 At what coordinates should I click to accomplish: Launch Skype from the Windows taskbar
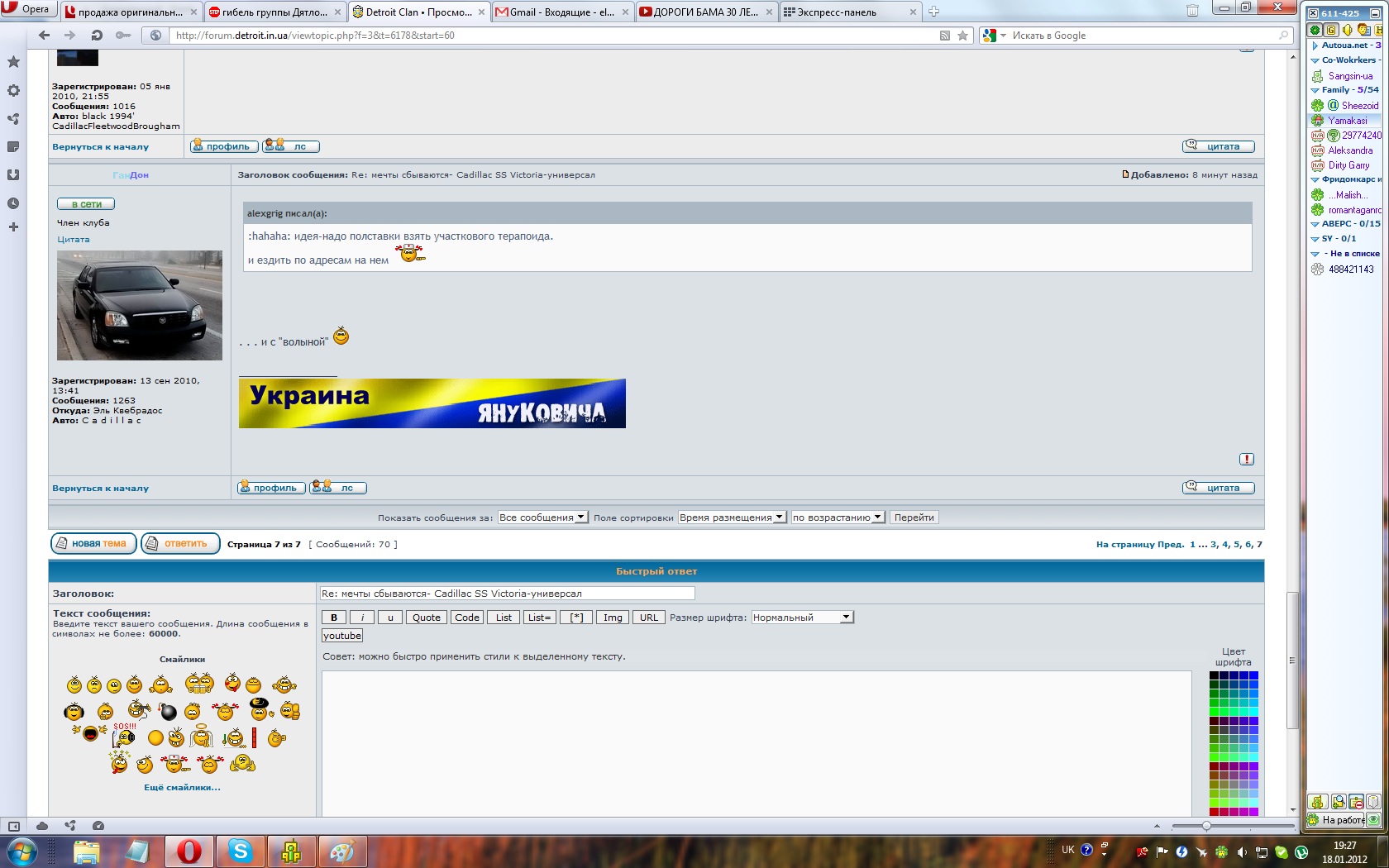[240, 851]
